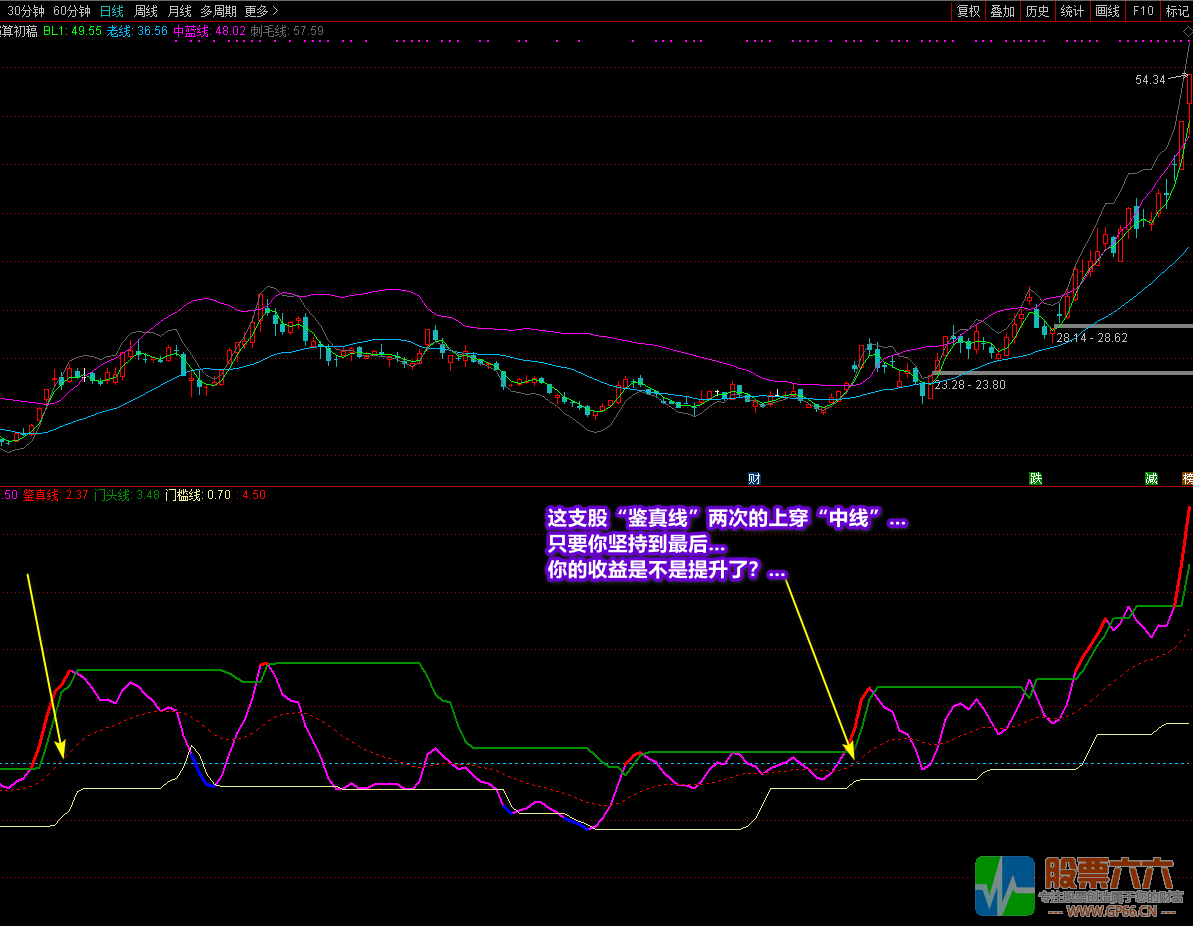1193x926 pixels.
Task: Open the 历史 history button
Action: [x=1037, y=11]
